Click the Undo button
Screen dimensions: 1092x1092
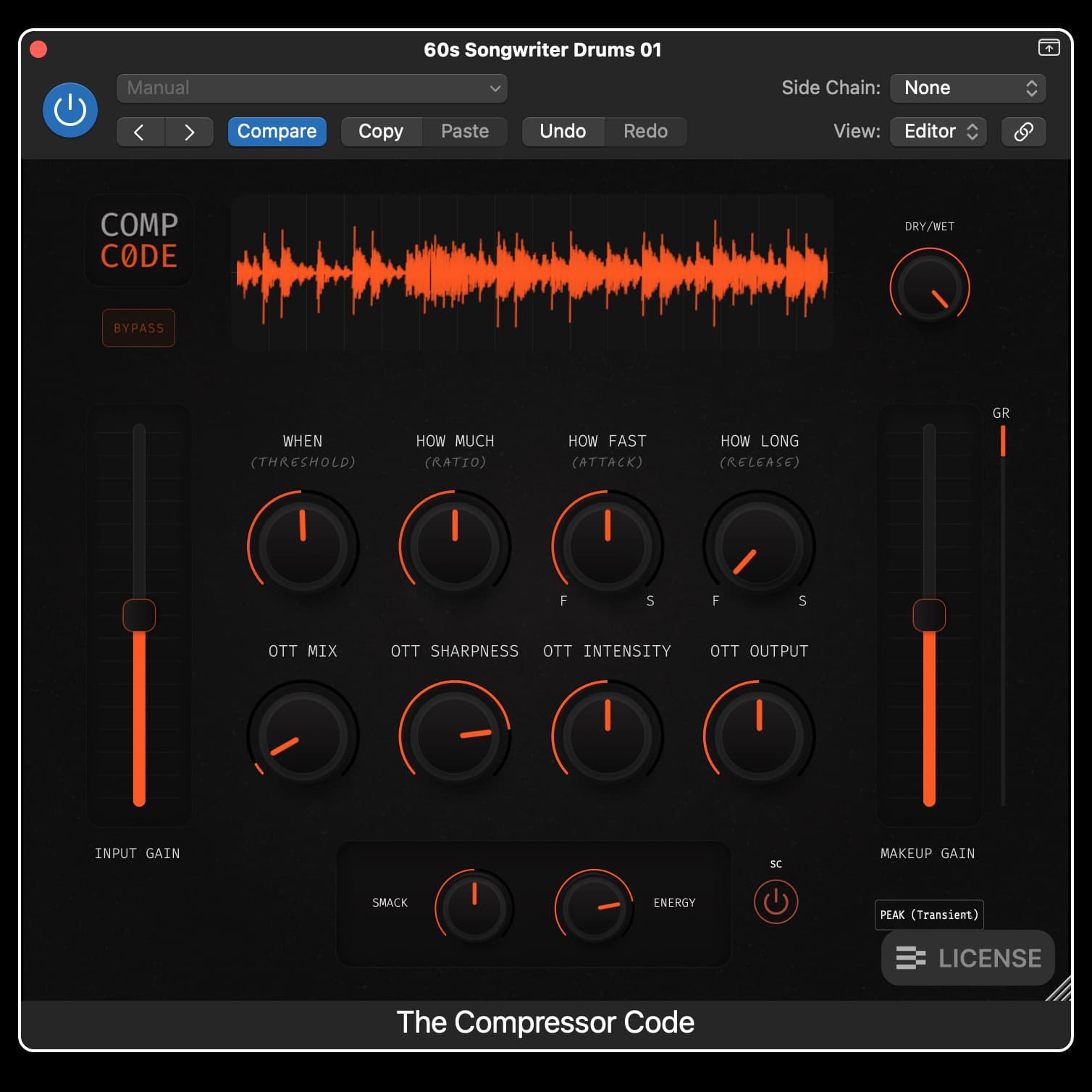point(563,131)
